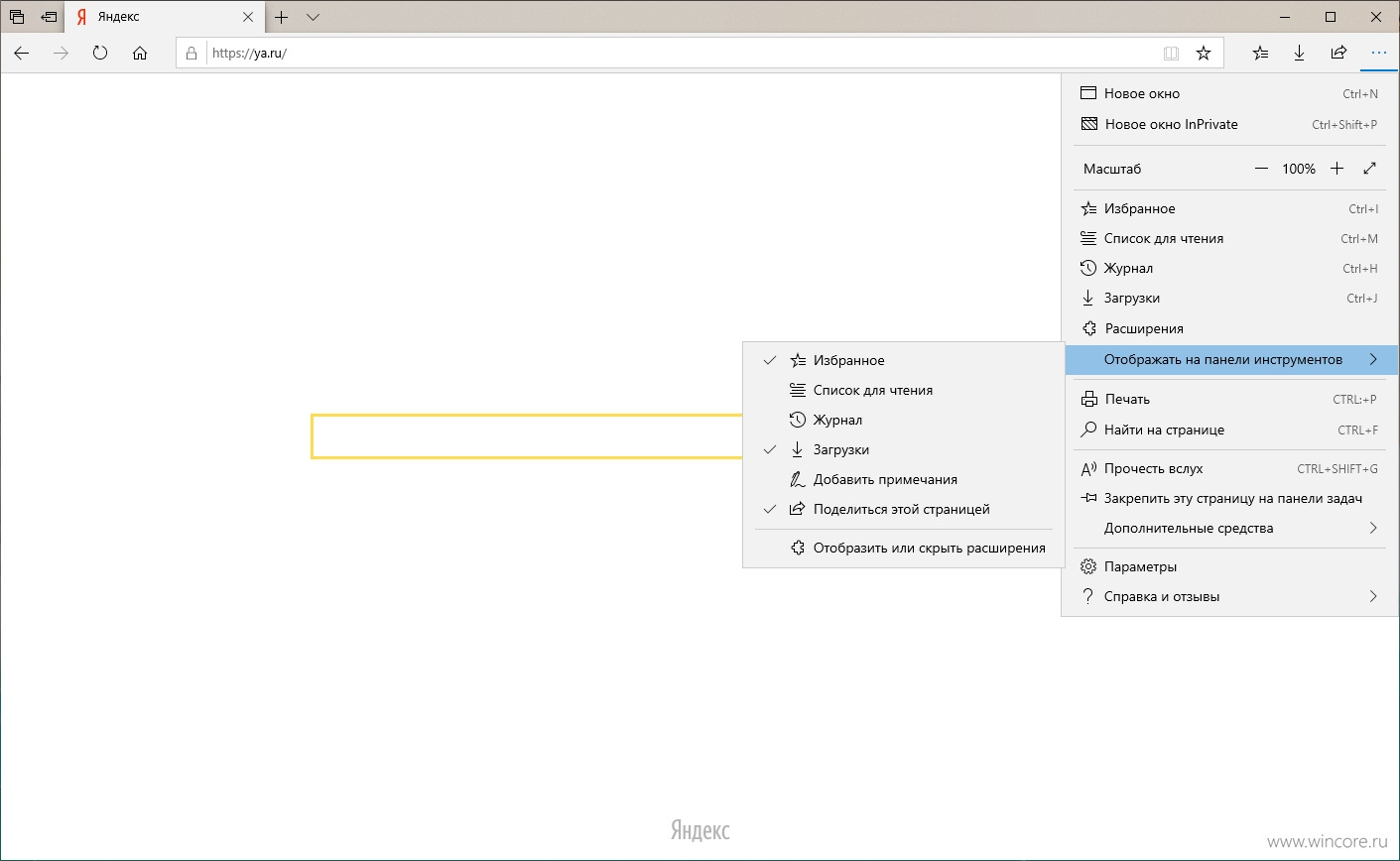The width and height of the screenshot is (1400, 861).
Task: Click the Yandex search input field
Action: (527, 436)
